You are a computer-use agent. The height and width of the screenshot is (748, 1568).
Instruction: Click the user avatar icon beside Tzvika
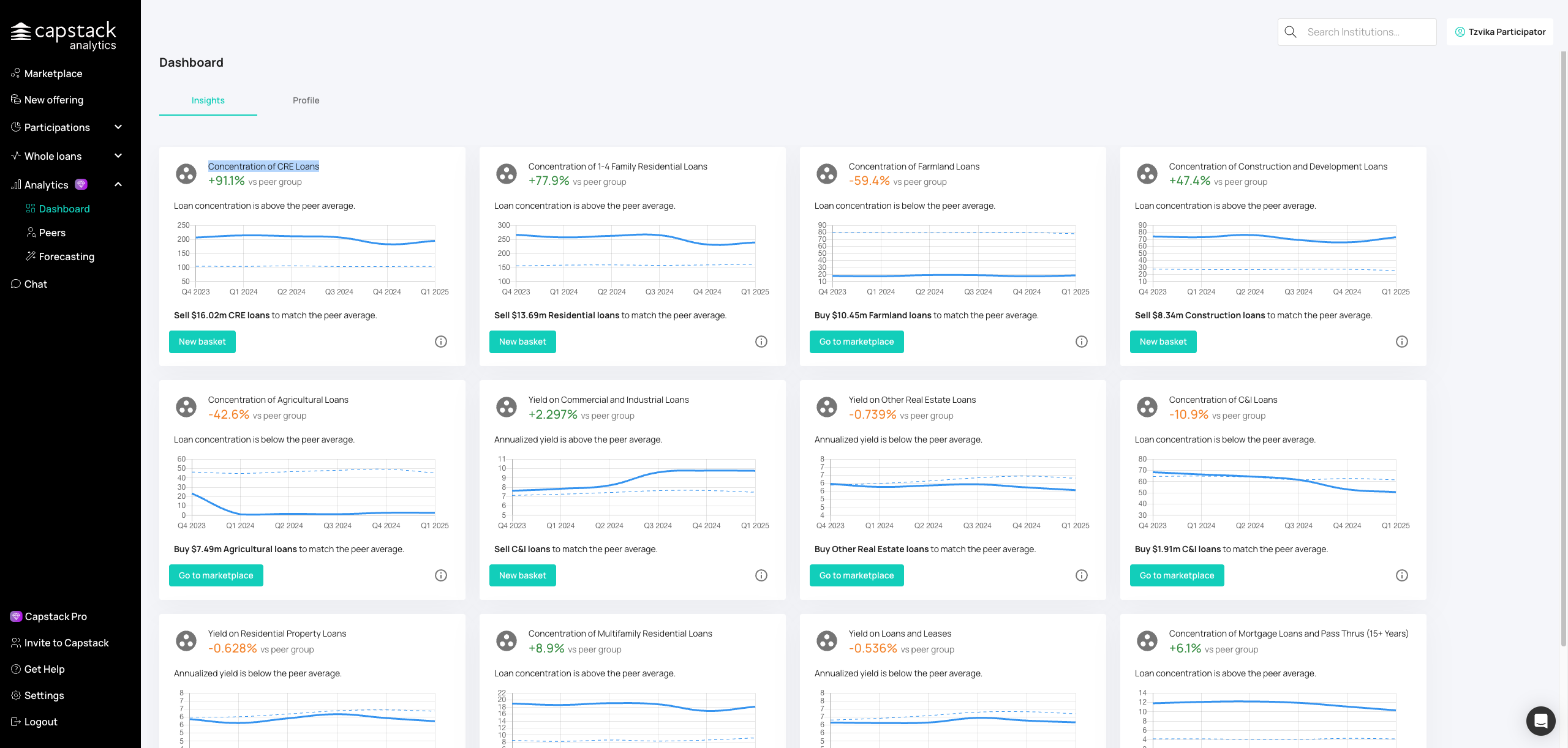1460,32
